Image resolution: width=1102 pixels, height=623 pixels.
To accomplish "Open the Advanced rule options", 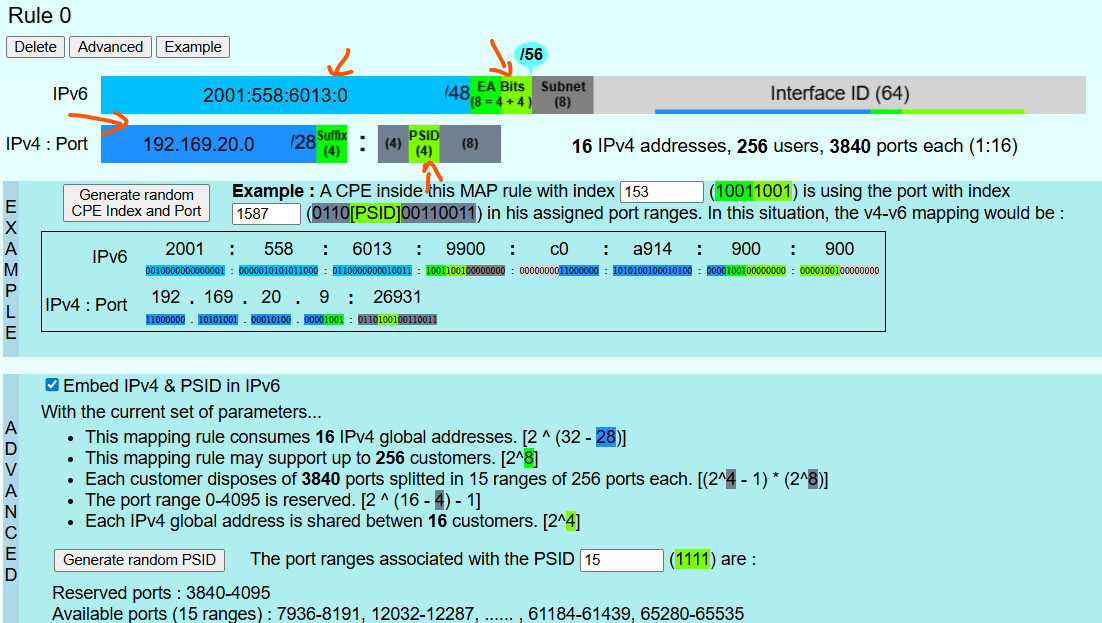I will [110, 47].
